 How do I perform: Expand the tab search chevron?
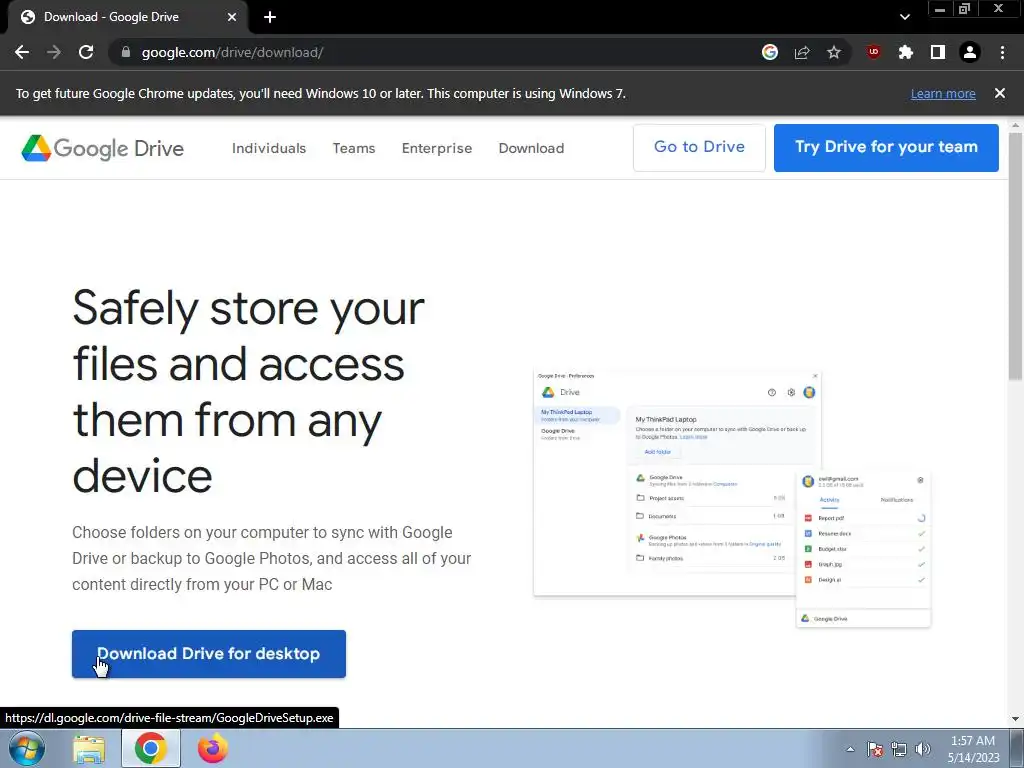904,17
